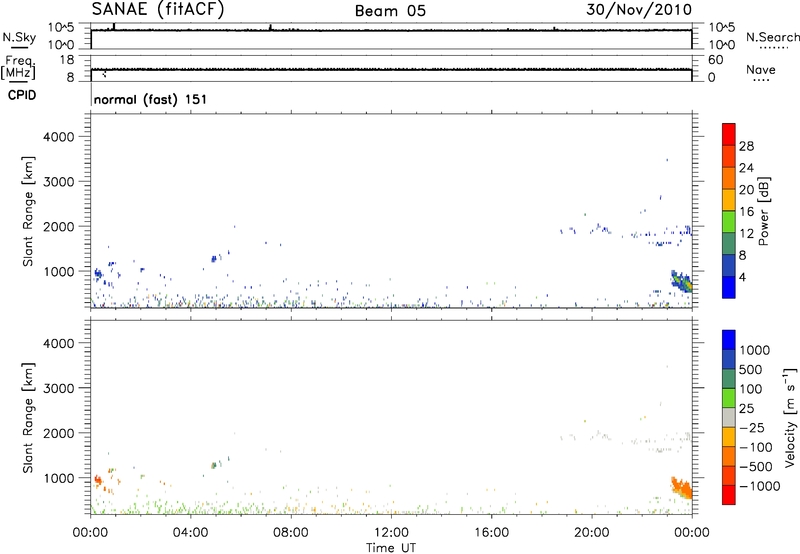Click the '-1000' tick on the Velocity colorbar
The height and width of the screenshot is (554, 800).
tap(760, 486)
